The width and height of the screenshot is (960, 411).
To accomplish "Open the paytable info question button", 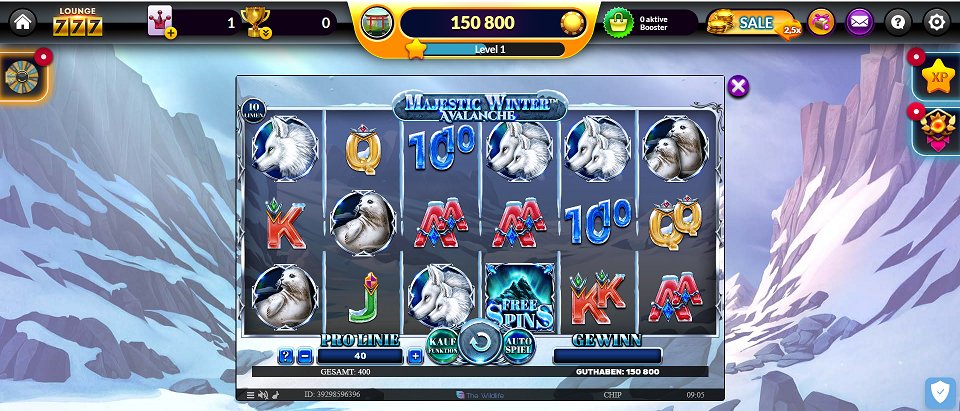I will pyautogui.click(x=285, y=356).
